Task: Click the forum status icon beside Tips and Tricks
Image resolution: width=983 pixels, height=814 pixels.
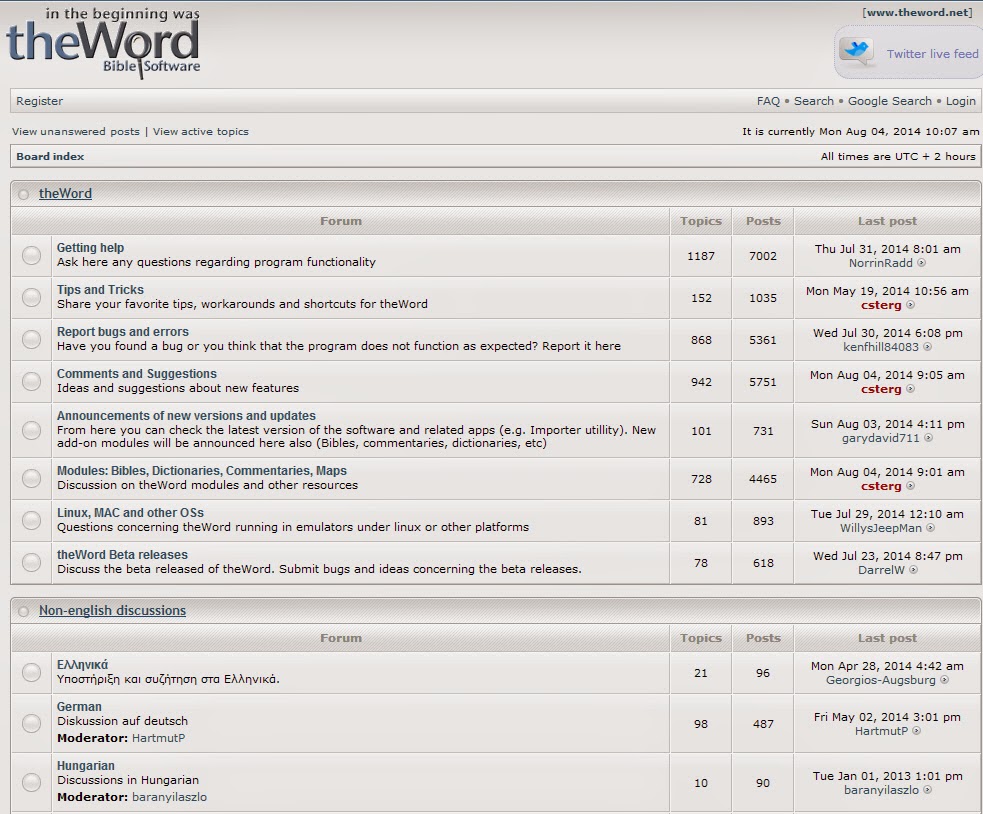Action: coord(31,297)
